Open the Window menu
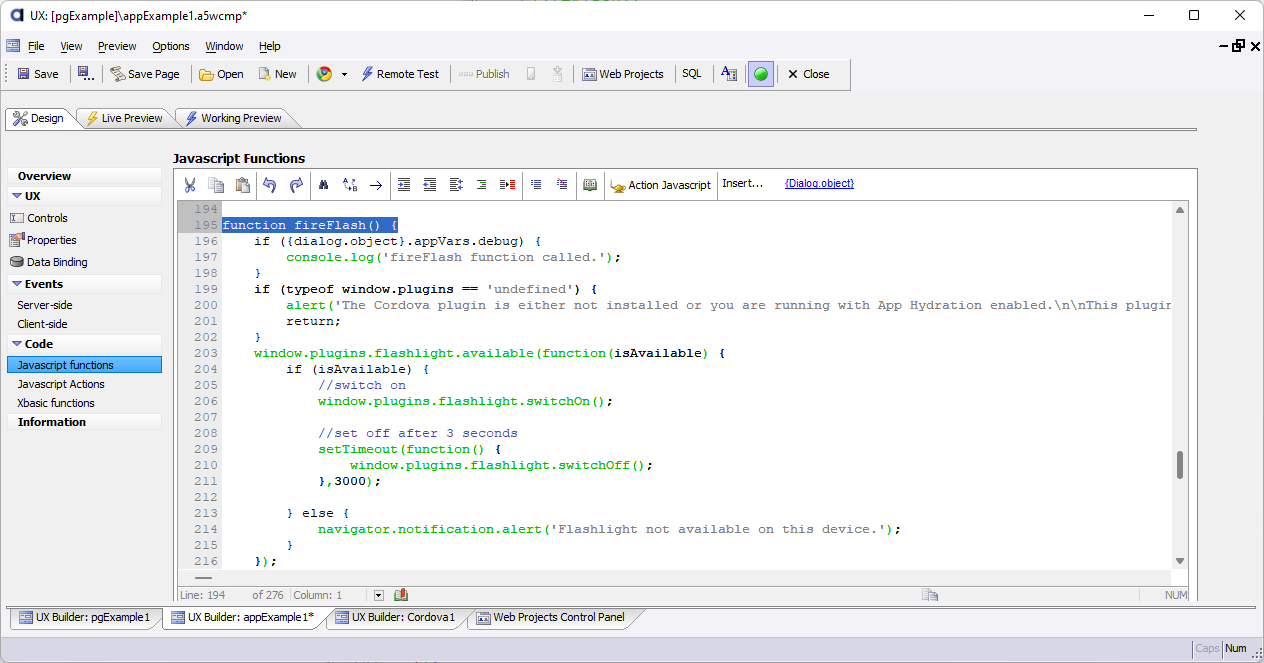The height and width of the screenshot is (663, 1264). pyautogui.click(x=224, y=46)
